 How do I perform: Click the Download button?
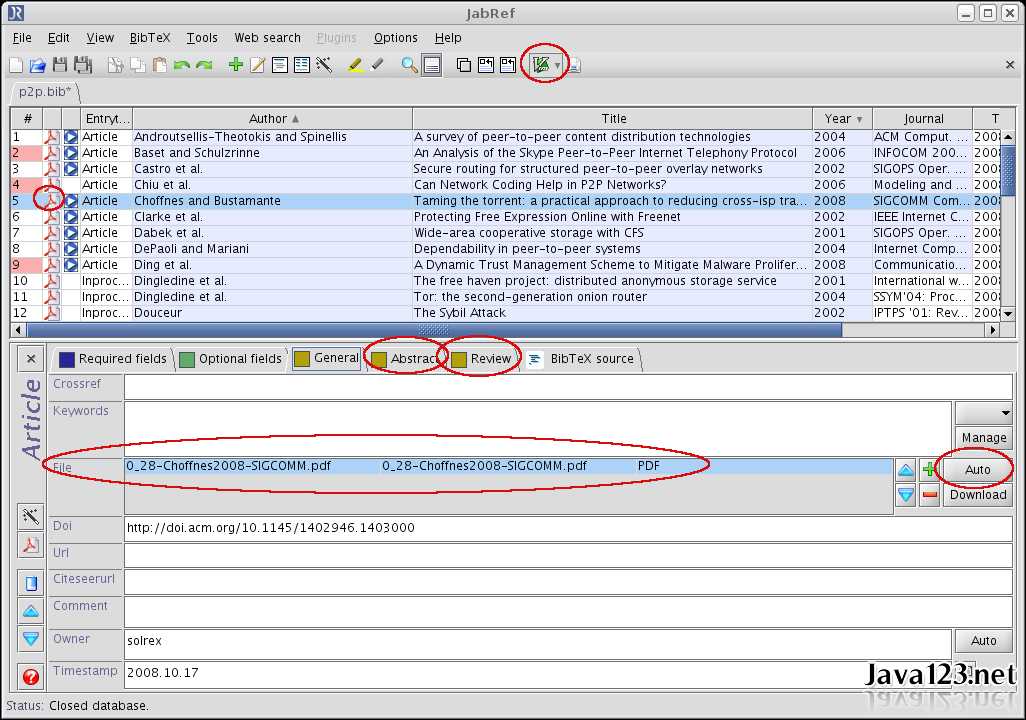tap(978, 495)
